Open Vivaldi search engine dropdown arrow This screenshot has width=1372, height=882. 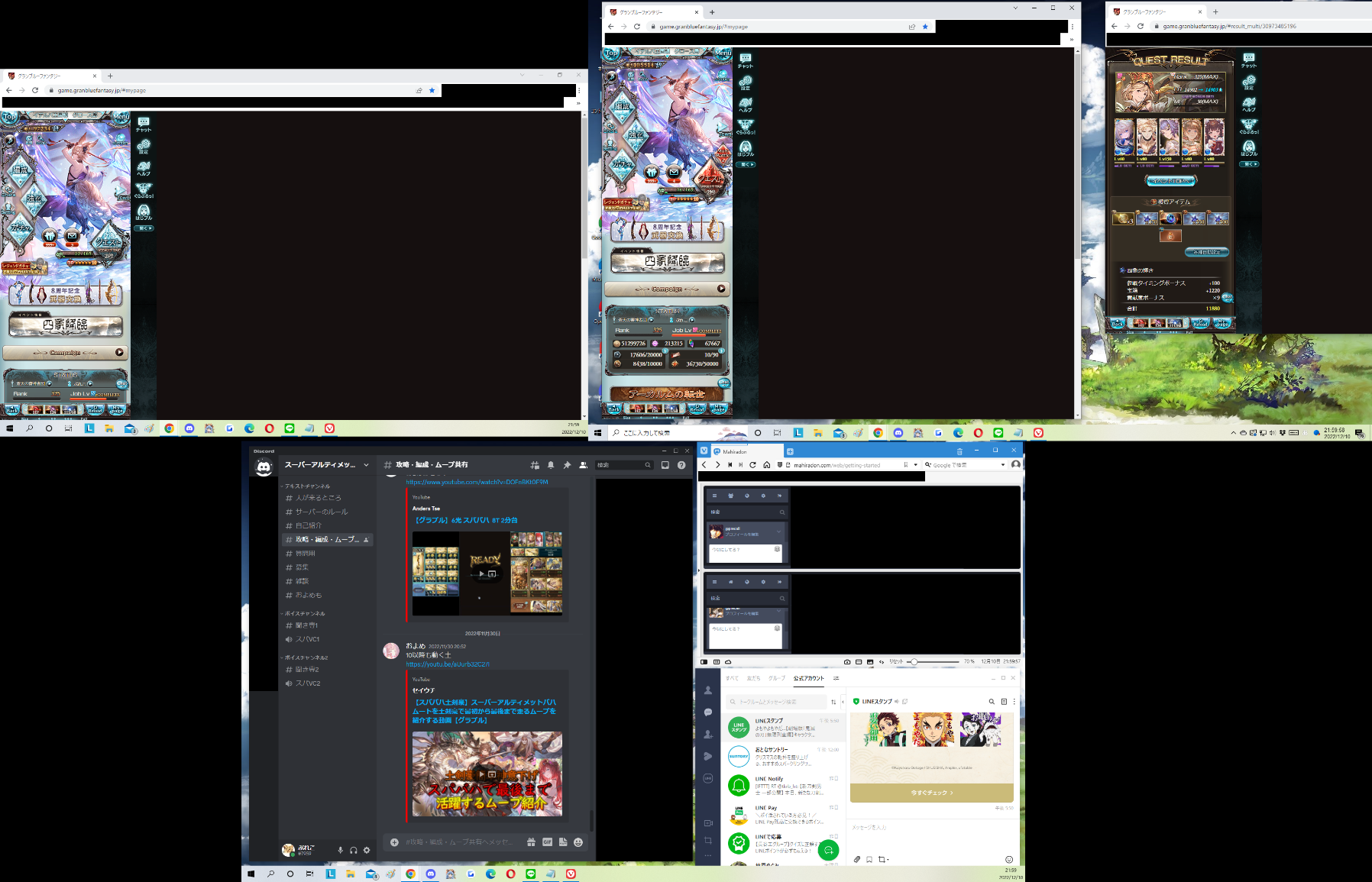point(1003,464)
